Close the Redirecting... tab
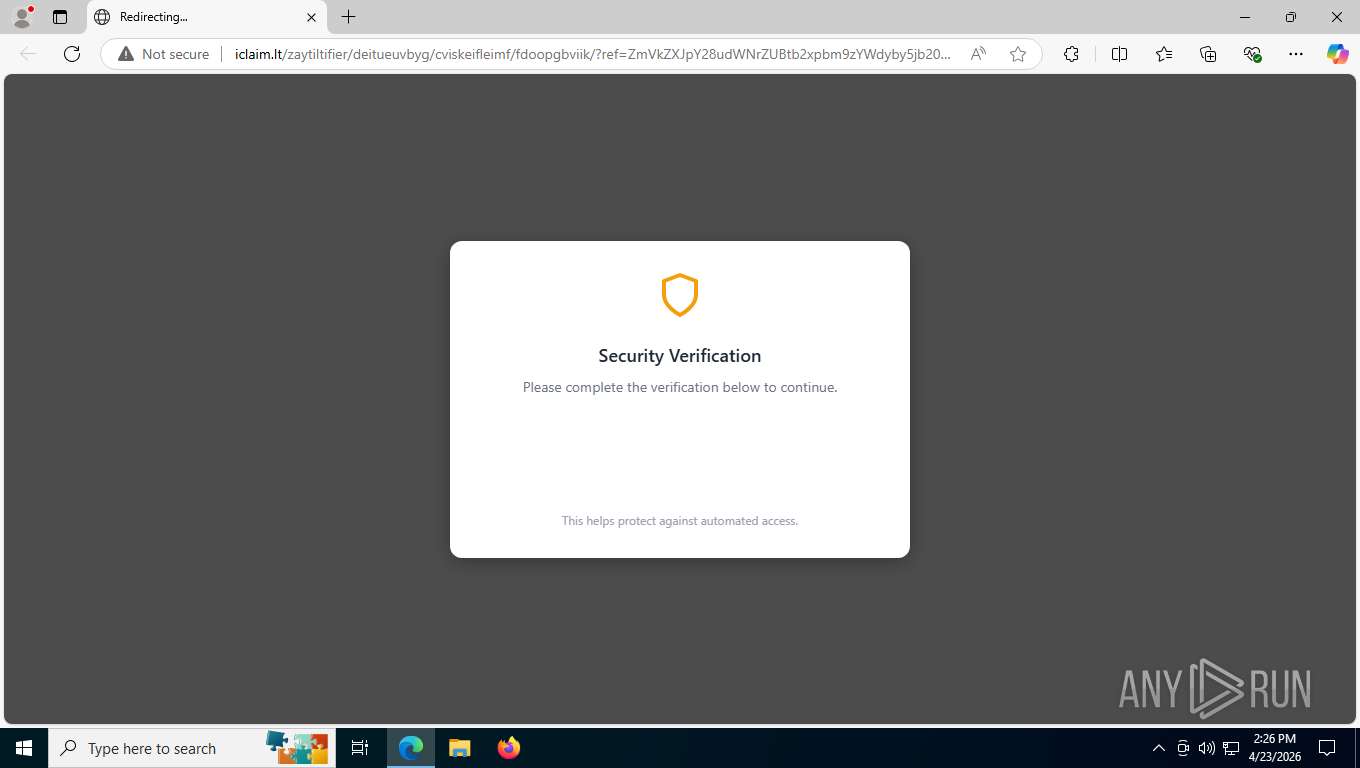 [311, 17]
